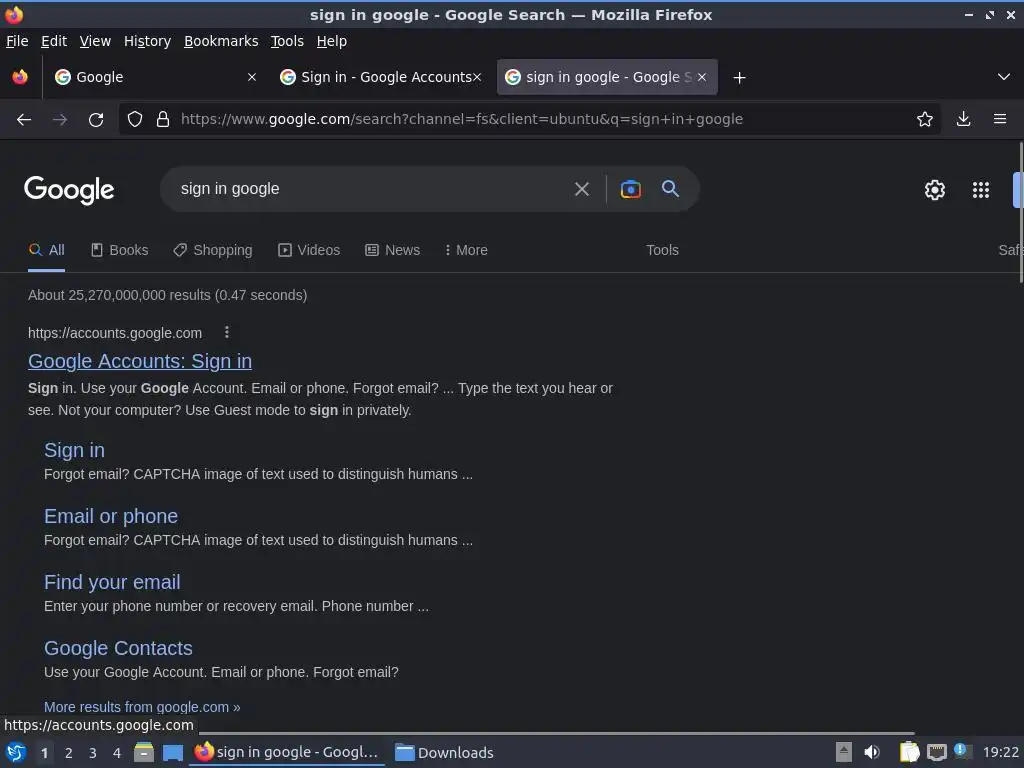Open the clipboard manager tray icon
Viewport: 1024px width, 768px height.
point(909,752)
